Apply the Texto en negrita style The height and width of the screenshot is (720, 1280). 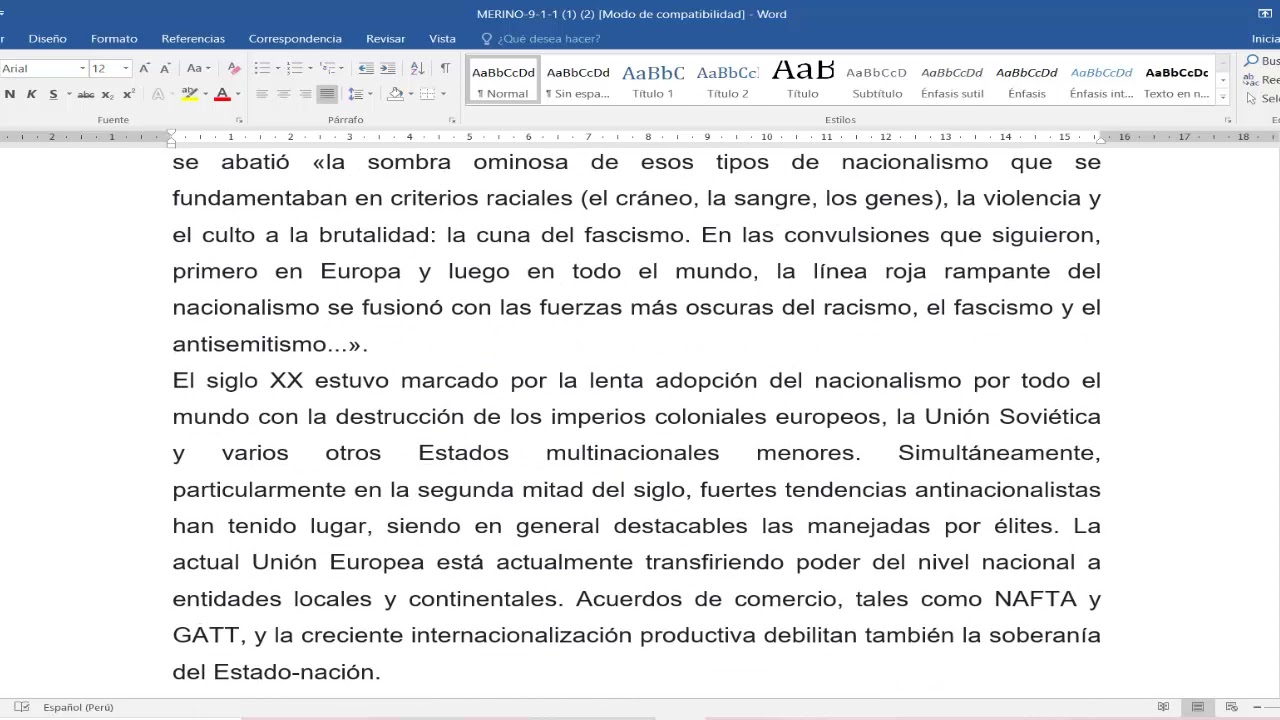click(1176, 82)
